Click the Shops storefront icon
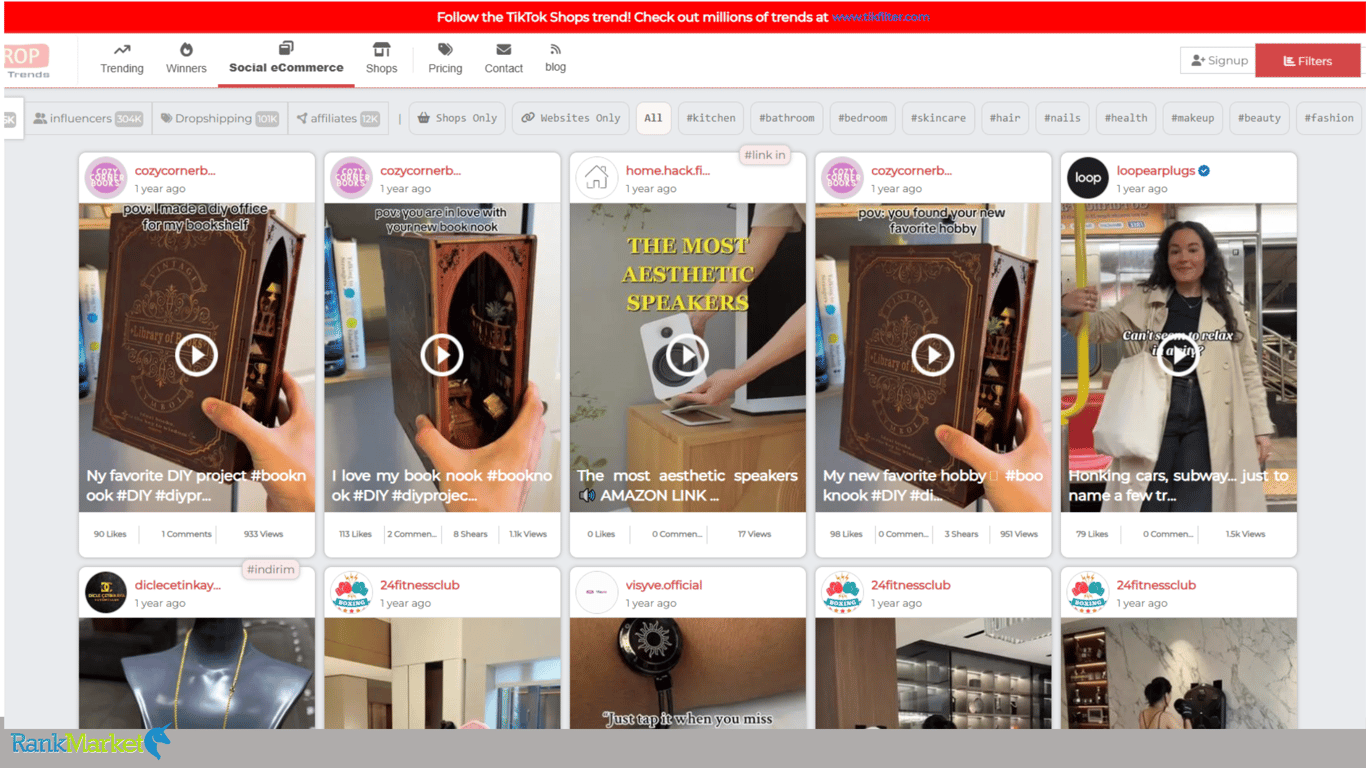The width and height of the screenshot is (1366, 768). (381, 49)
